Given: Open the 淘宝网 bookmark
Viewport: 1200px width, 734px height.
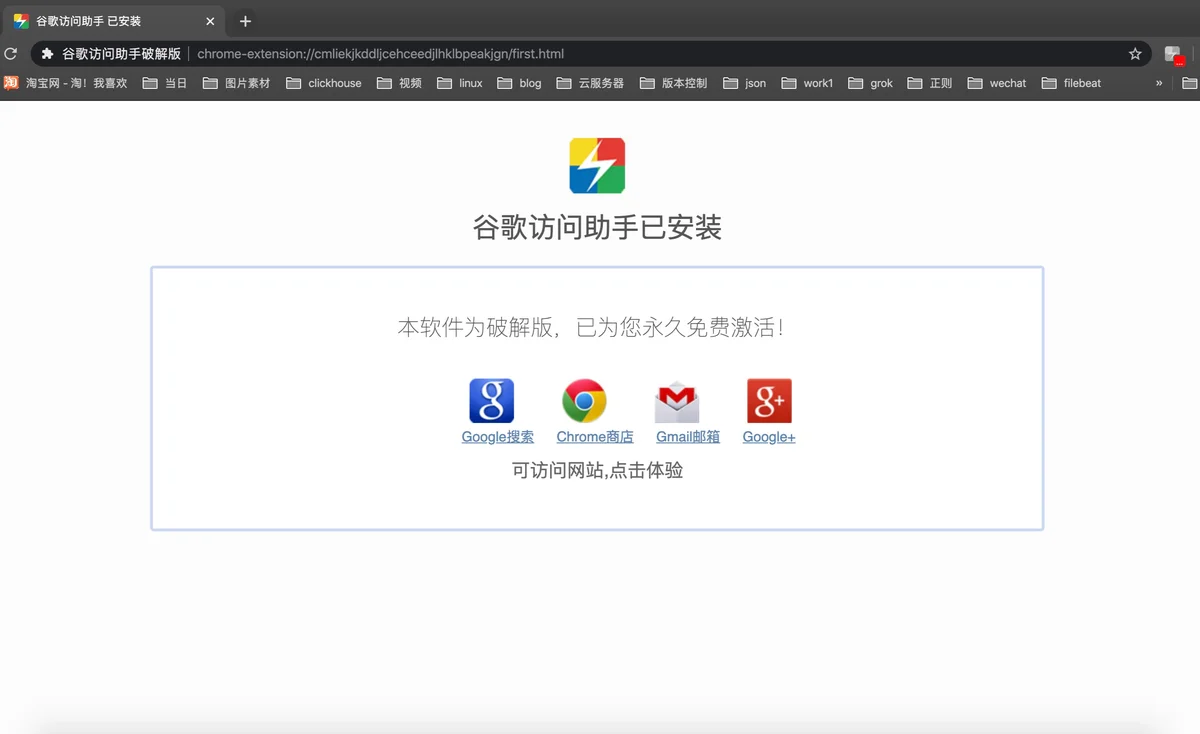Looking at the screenshot, I should click(66, 83).
